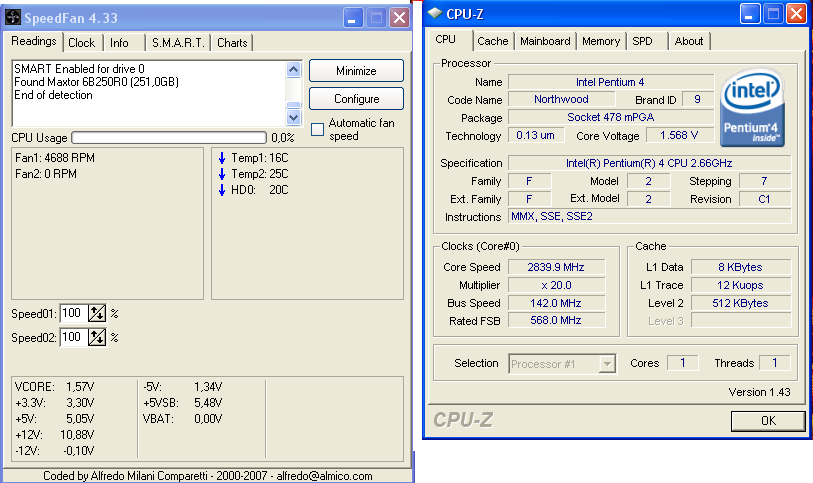
Task: Switch to SpeedFan Clock tab
Action: point(82,43)
